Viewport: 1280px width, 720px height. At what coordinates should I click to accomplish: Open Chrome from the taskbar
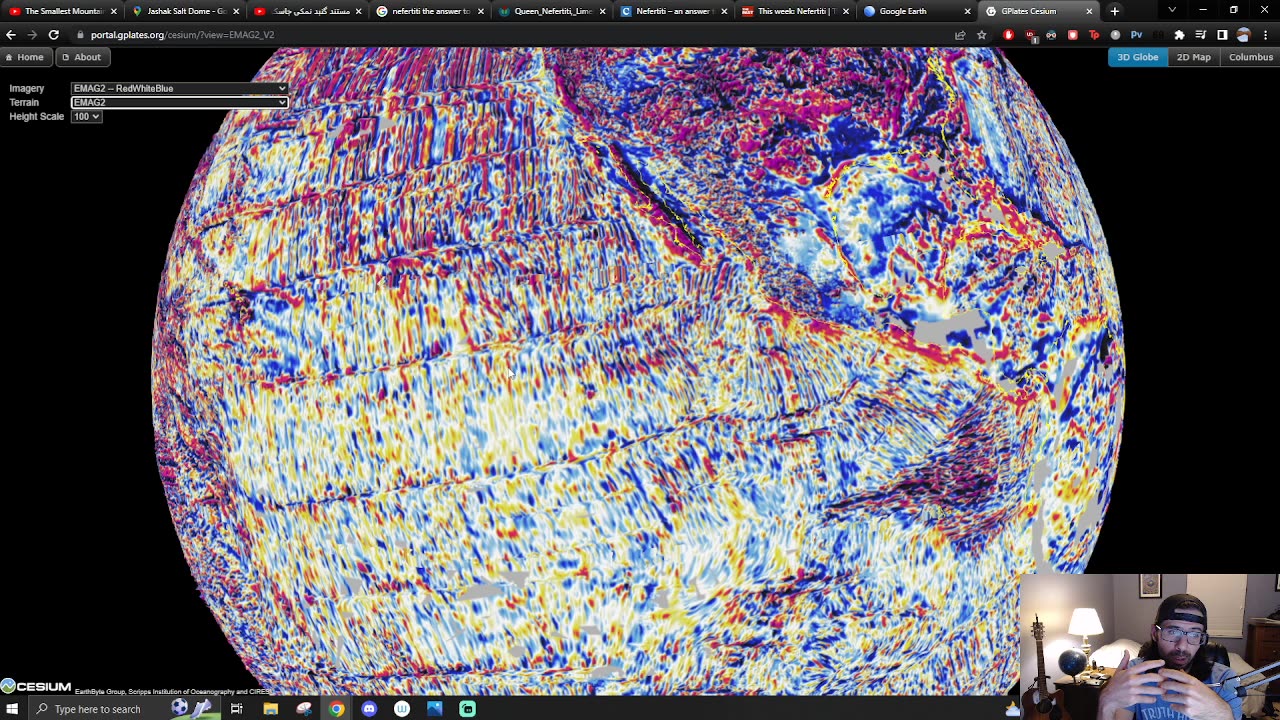click(x=337, y=709)
